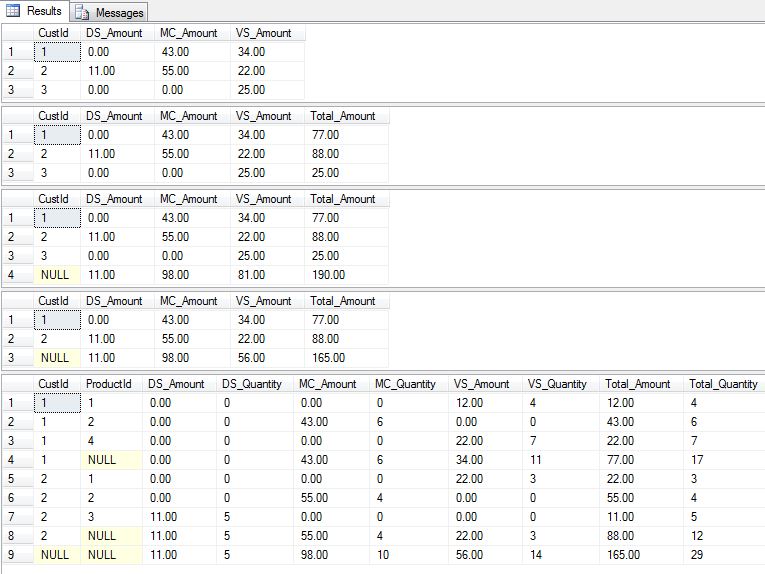Select DS_Amount header in the first grid

[118, 33]
